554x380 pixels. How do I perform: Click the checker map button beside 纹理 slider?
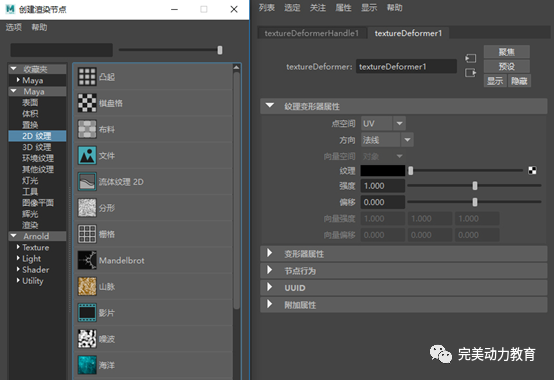532,171
